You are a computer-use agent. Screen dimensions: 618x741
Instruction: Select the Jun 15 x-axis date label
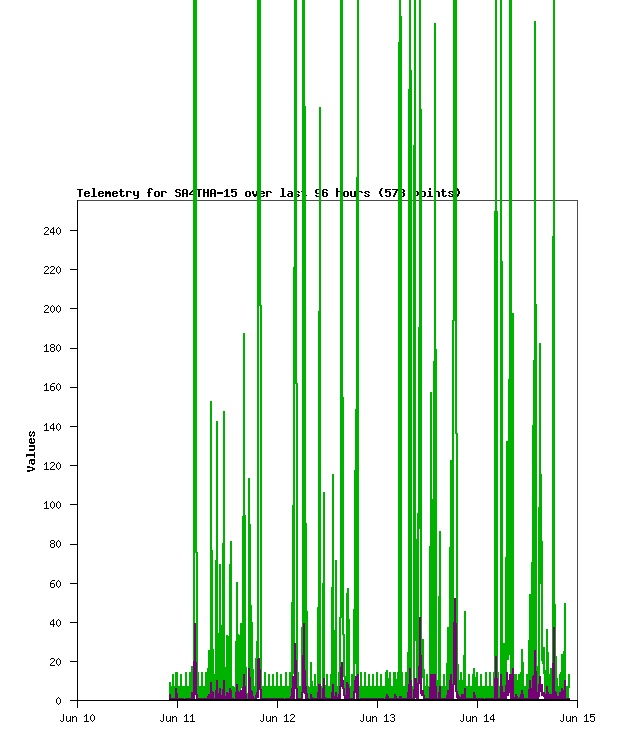click(x=576, y=717)
